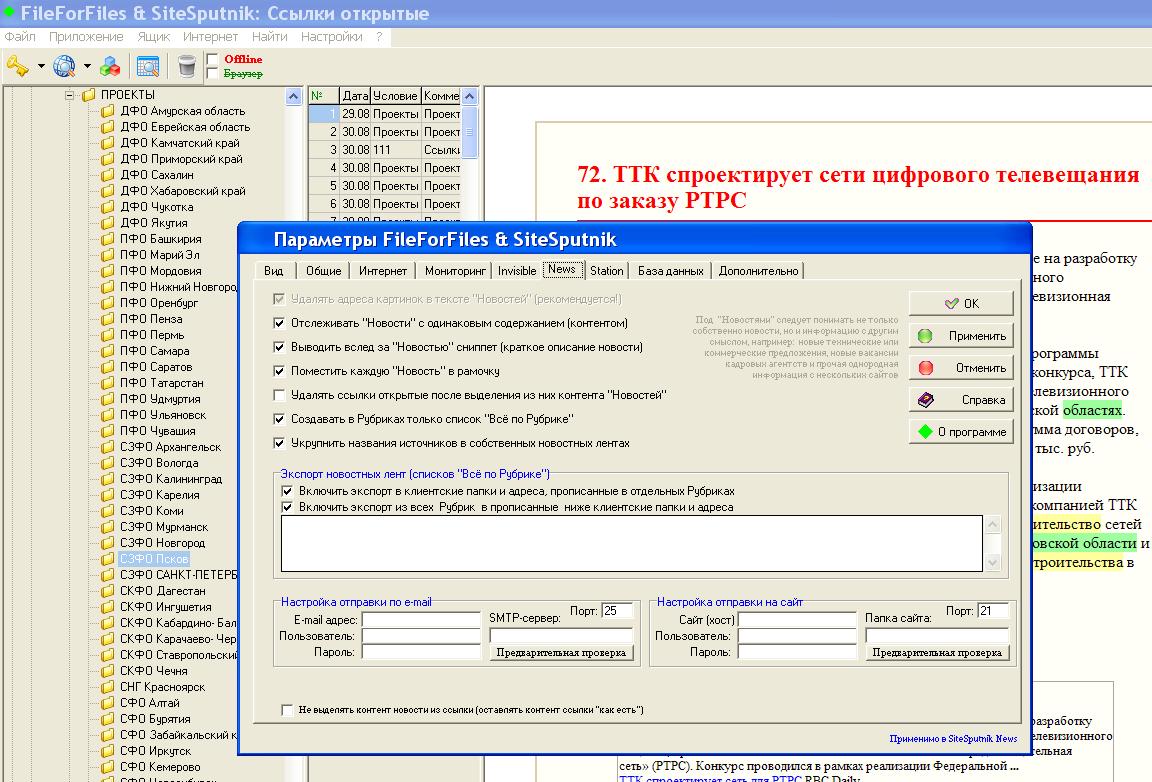Click the Справка button
The image size is (1152, 782).
pos(961,400)
